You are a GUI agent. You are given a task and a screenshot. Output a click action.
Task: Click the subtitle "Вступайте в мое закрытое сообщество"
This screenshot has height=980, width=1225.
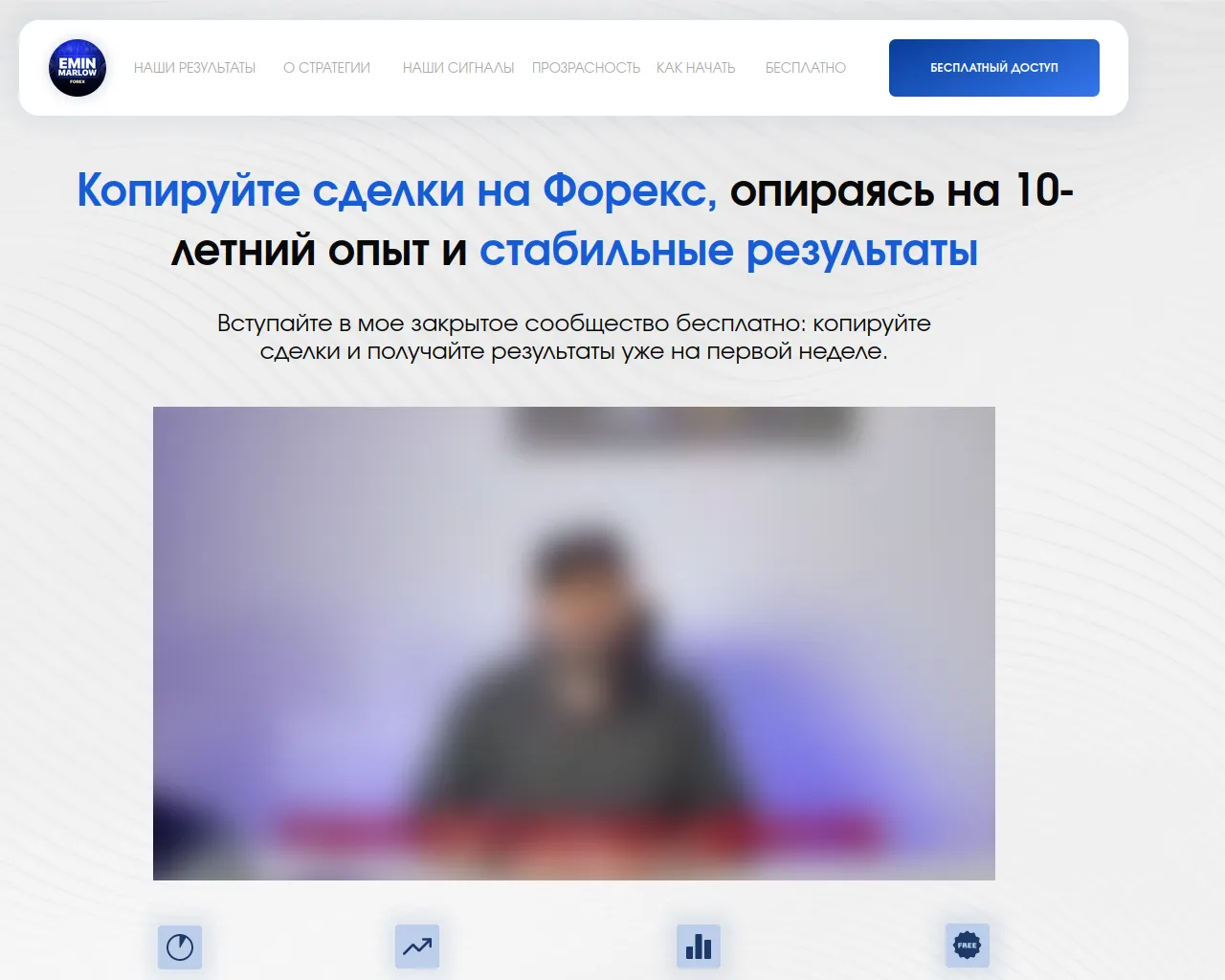pyautogui.click(x=443, y=323)
